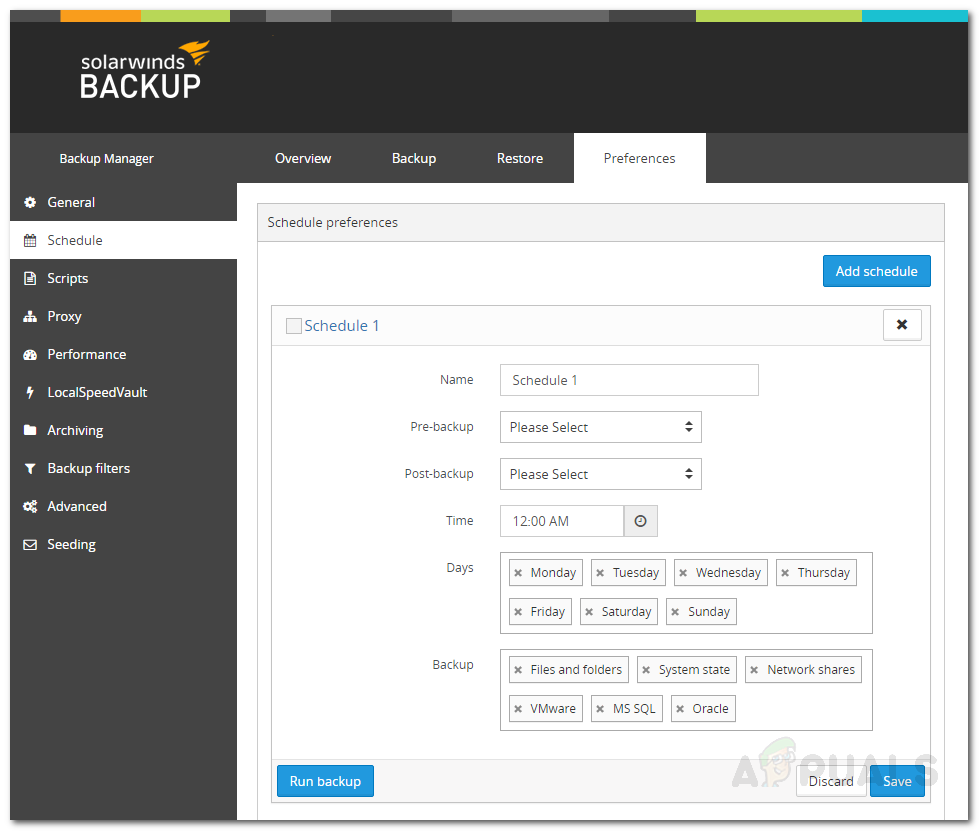This screenshot has width=979, height=831.
Task: Click the Run backup button
Action: pyautogui.click(x=325, y=781)
